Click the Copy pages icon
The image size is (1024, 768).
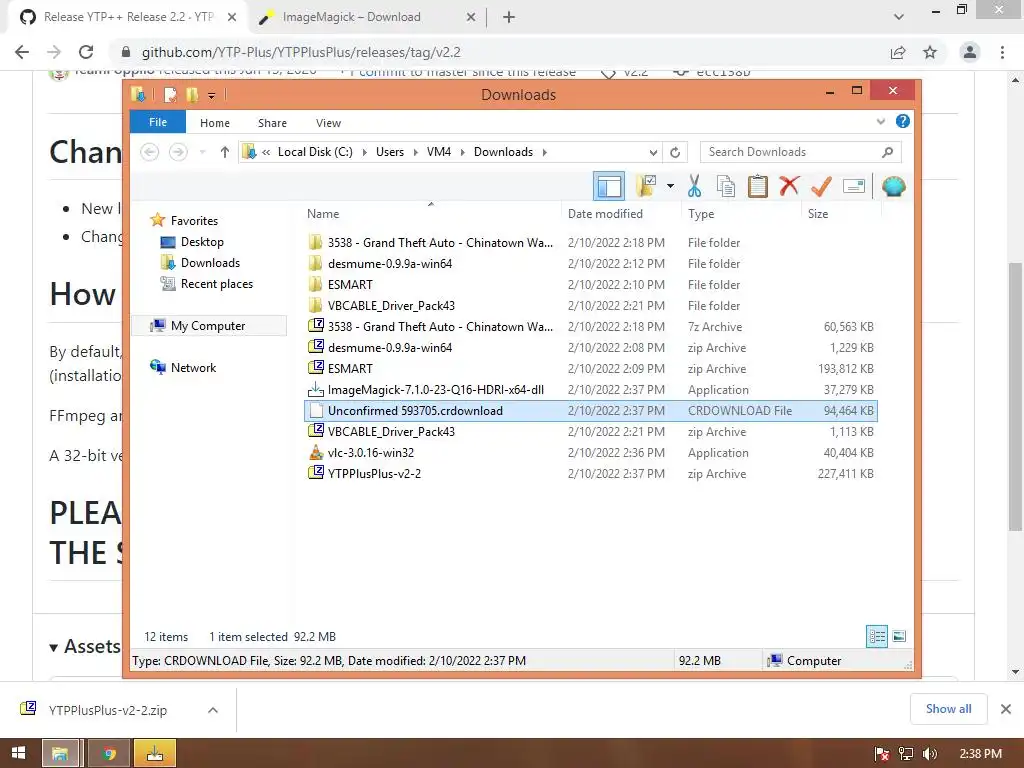726,187
